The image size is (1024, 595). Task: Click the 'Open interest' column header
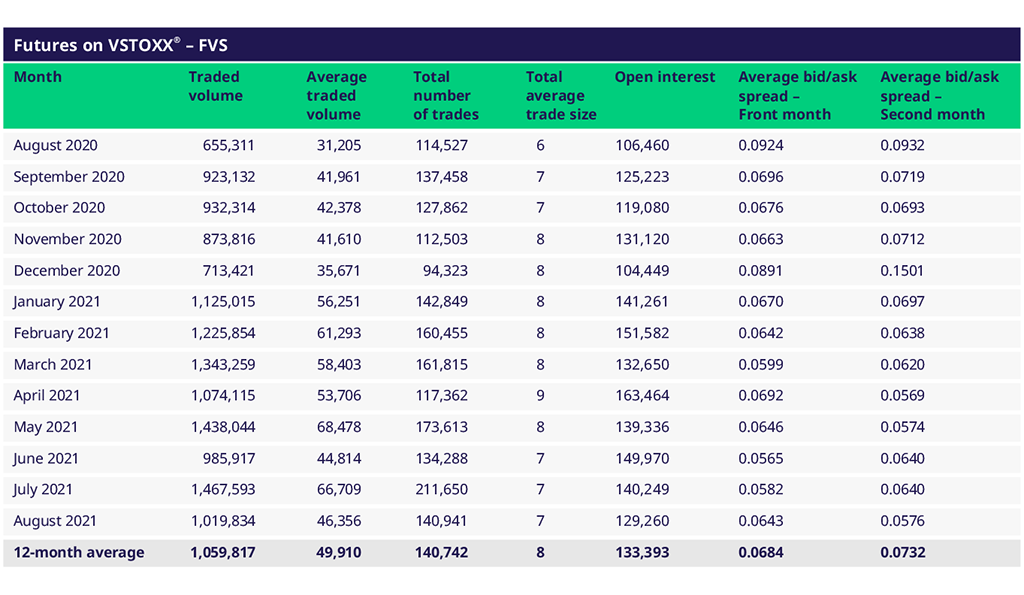[x=665, y=77]
